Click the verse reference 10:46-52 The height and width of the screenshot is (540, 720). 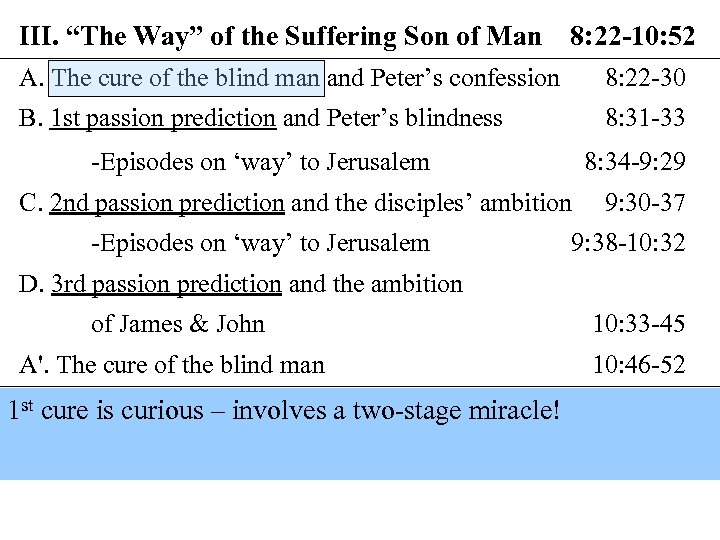[x=638, y=365]
